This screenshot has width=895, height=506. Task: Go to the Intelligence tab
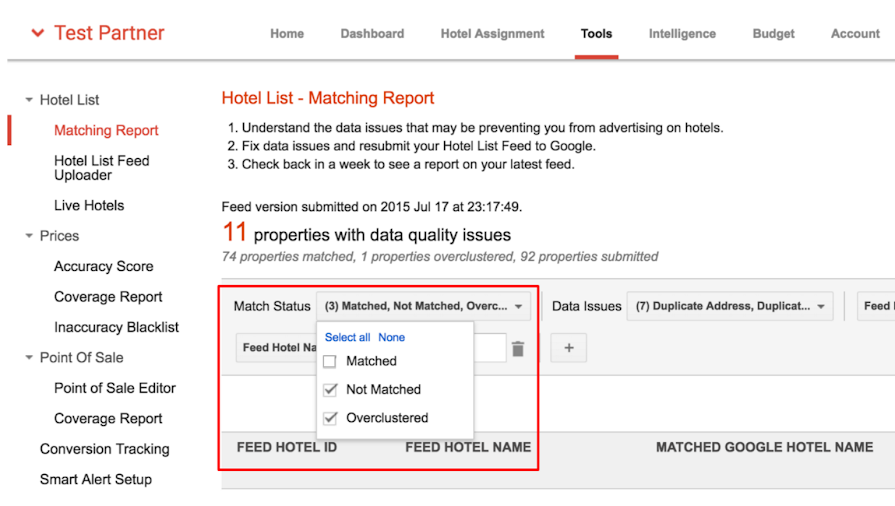pyautogui.click(x=682, y=34)
